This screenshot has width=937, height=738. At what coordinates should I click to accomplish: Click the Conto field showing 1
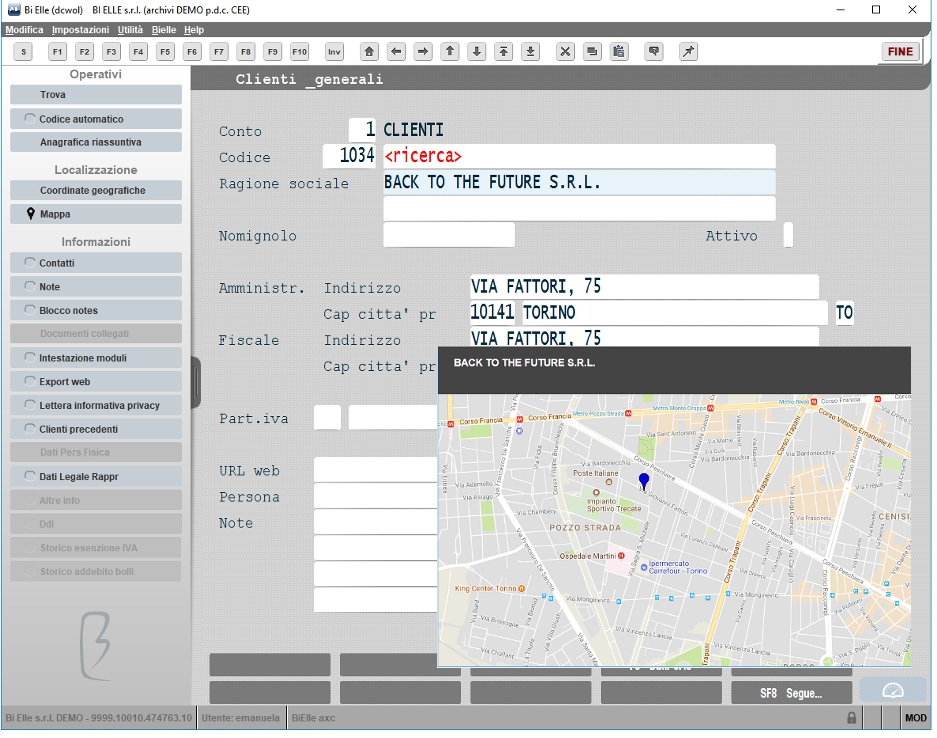362,130
